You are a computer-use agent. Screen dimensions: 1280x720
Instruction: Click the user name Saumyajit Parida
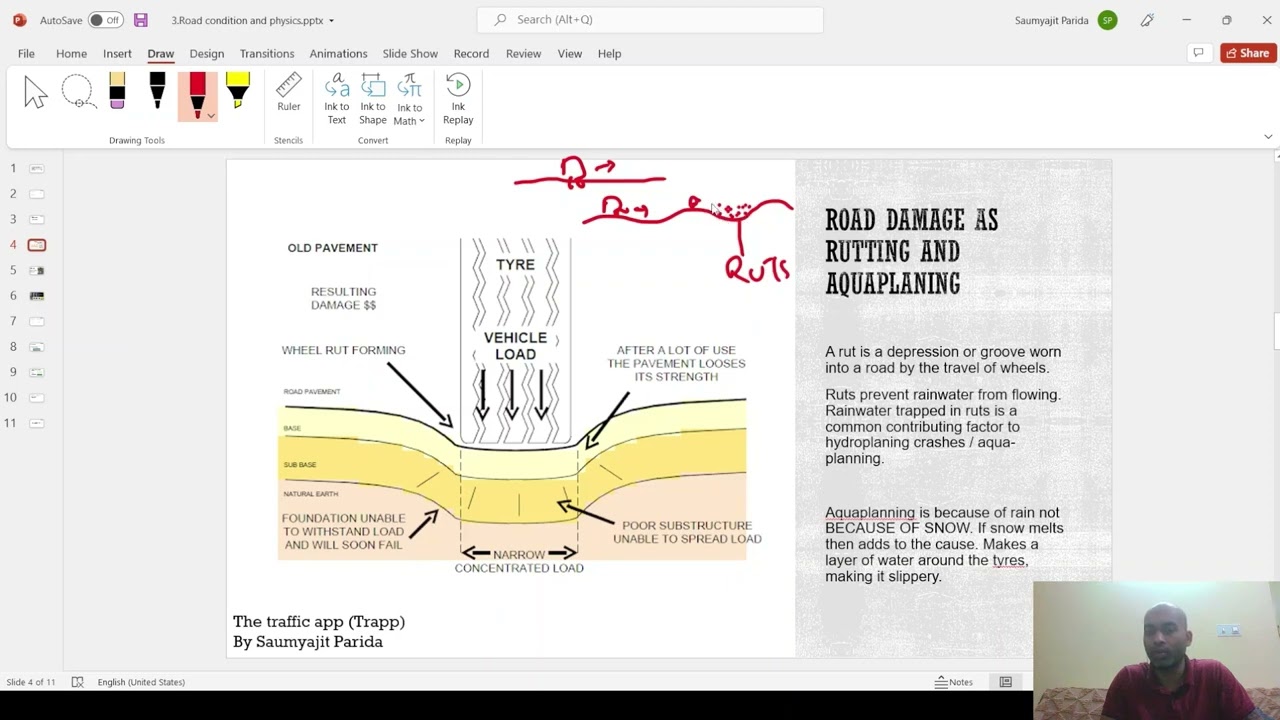[x=1051, y=20]
